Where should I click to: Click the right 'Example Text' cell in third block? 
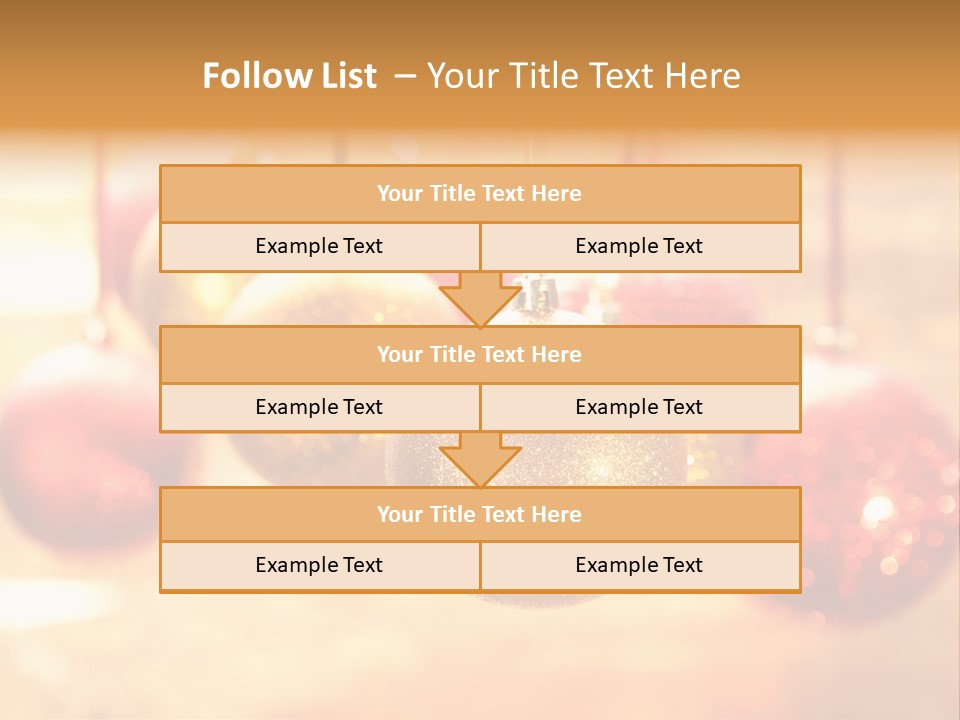coord(640,566)
